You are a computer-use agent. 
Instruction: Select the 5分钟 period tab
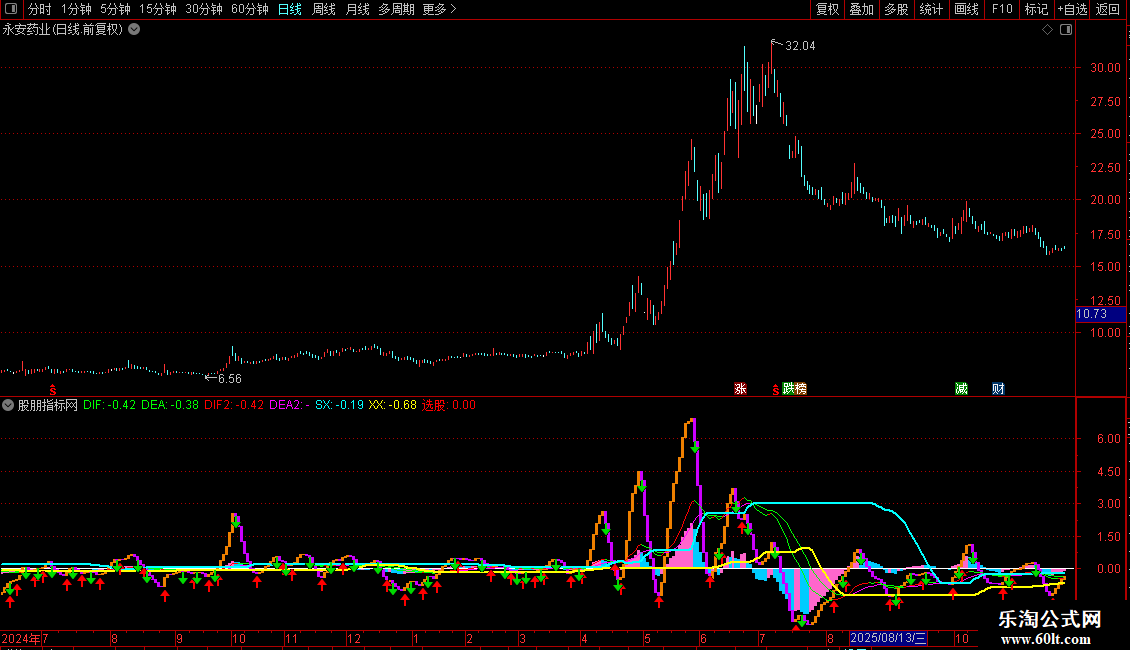115,9
